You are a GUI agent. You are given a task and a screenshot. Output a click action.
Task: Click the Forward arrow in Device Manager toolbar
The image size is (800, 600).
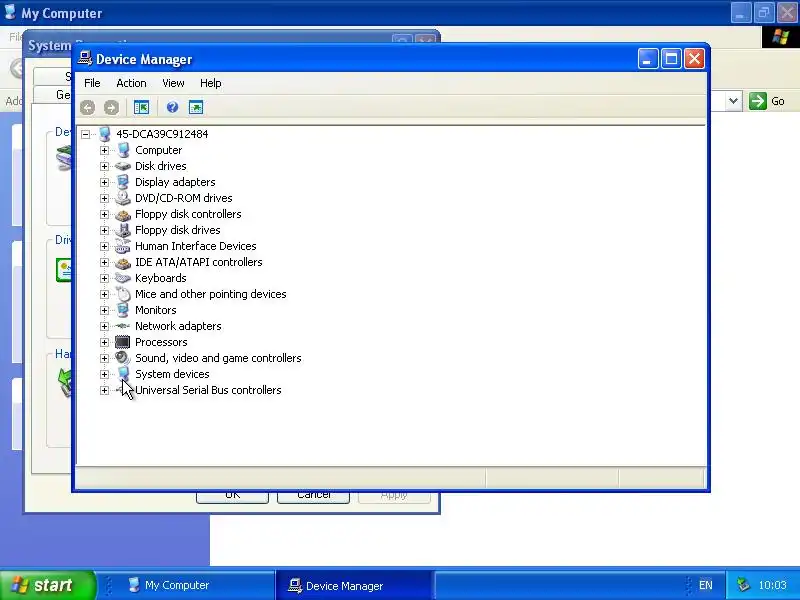pos(111,107)
